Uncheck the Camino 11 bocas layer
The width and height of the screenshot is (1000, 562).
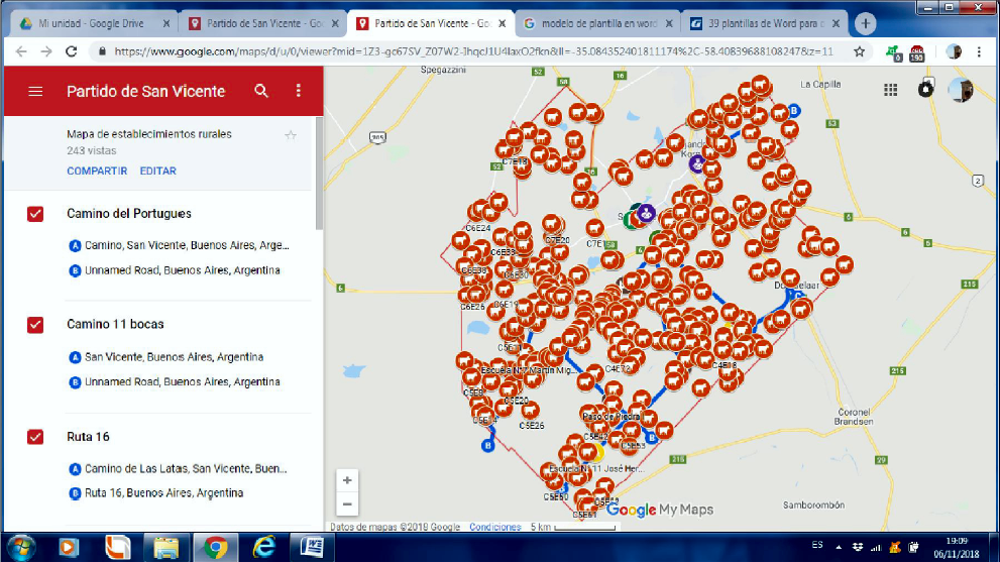coord(35,325)
